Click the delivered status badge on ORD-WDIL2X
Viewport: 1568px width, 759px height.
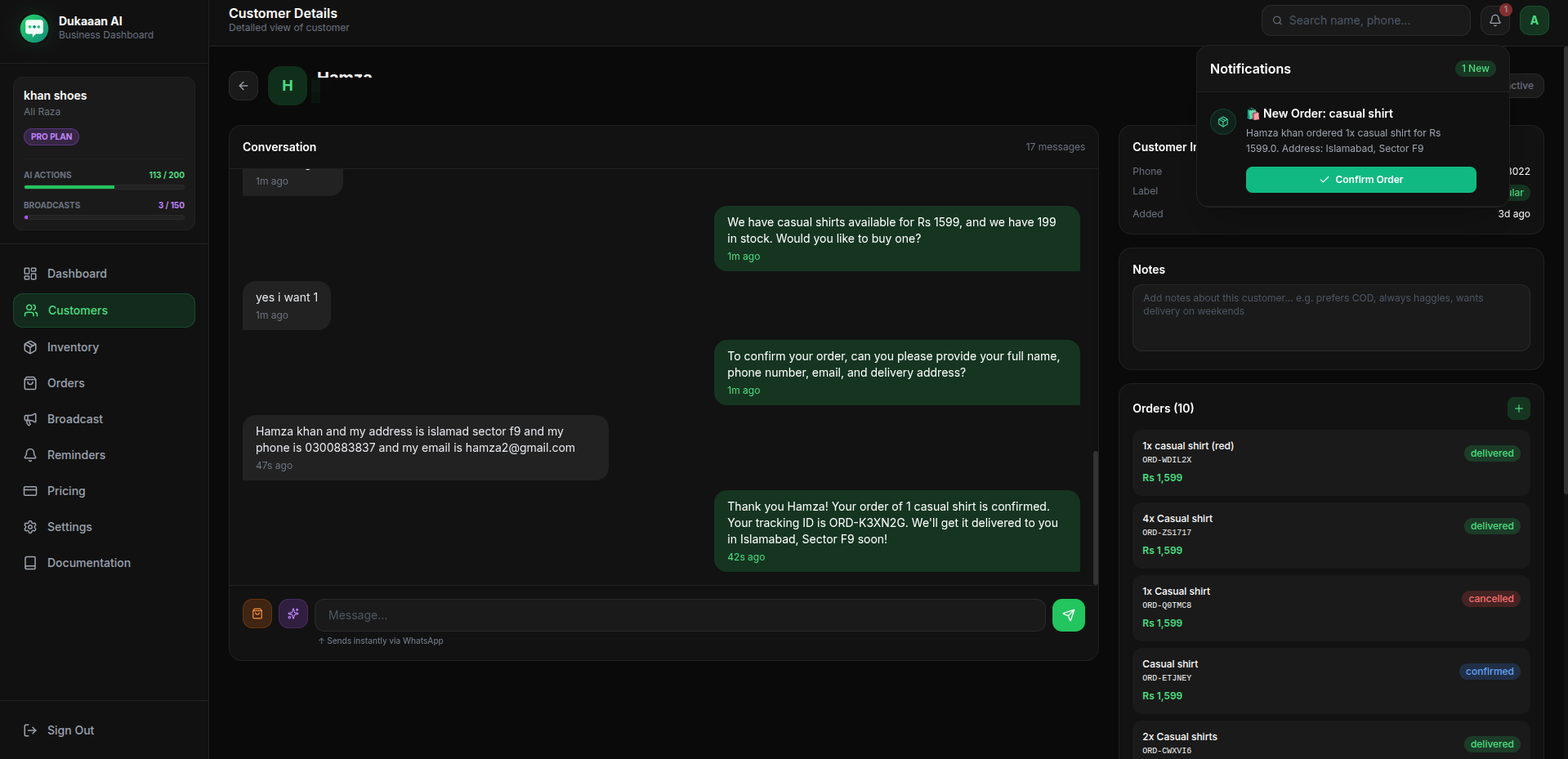point(1491,453)
